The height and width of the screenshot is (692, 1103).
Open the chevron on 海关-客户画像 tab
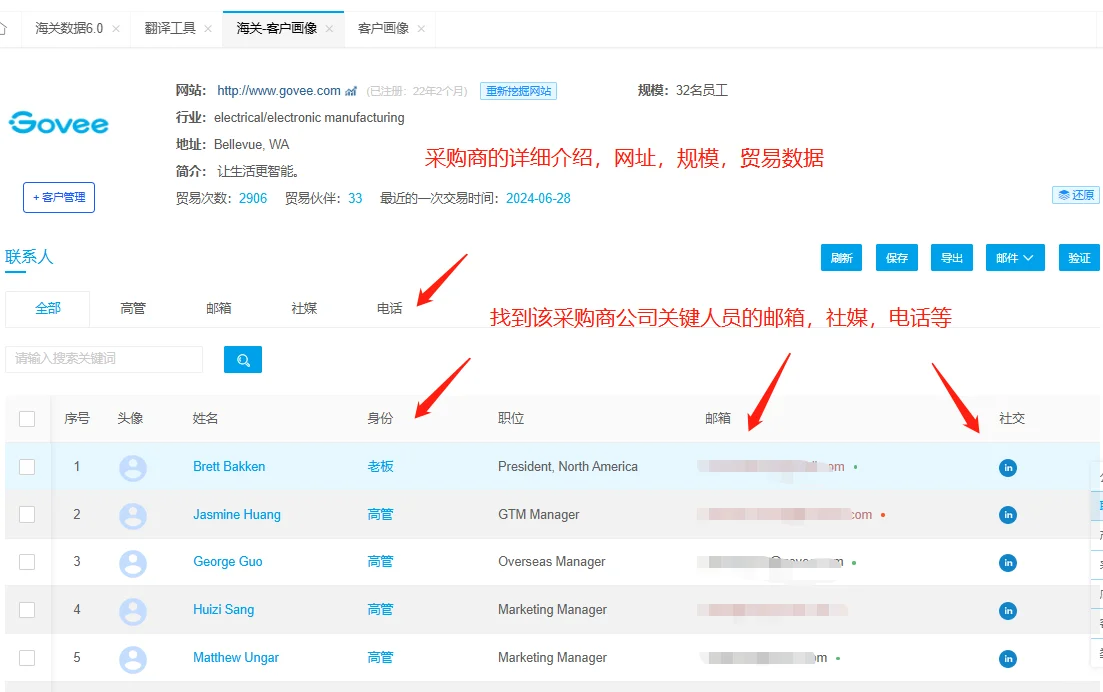pyautogui.click(x=330, y=29)
